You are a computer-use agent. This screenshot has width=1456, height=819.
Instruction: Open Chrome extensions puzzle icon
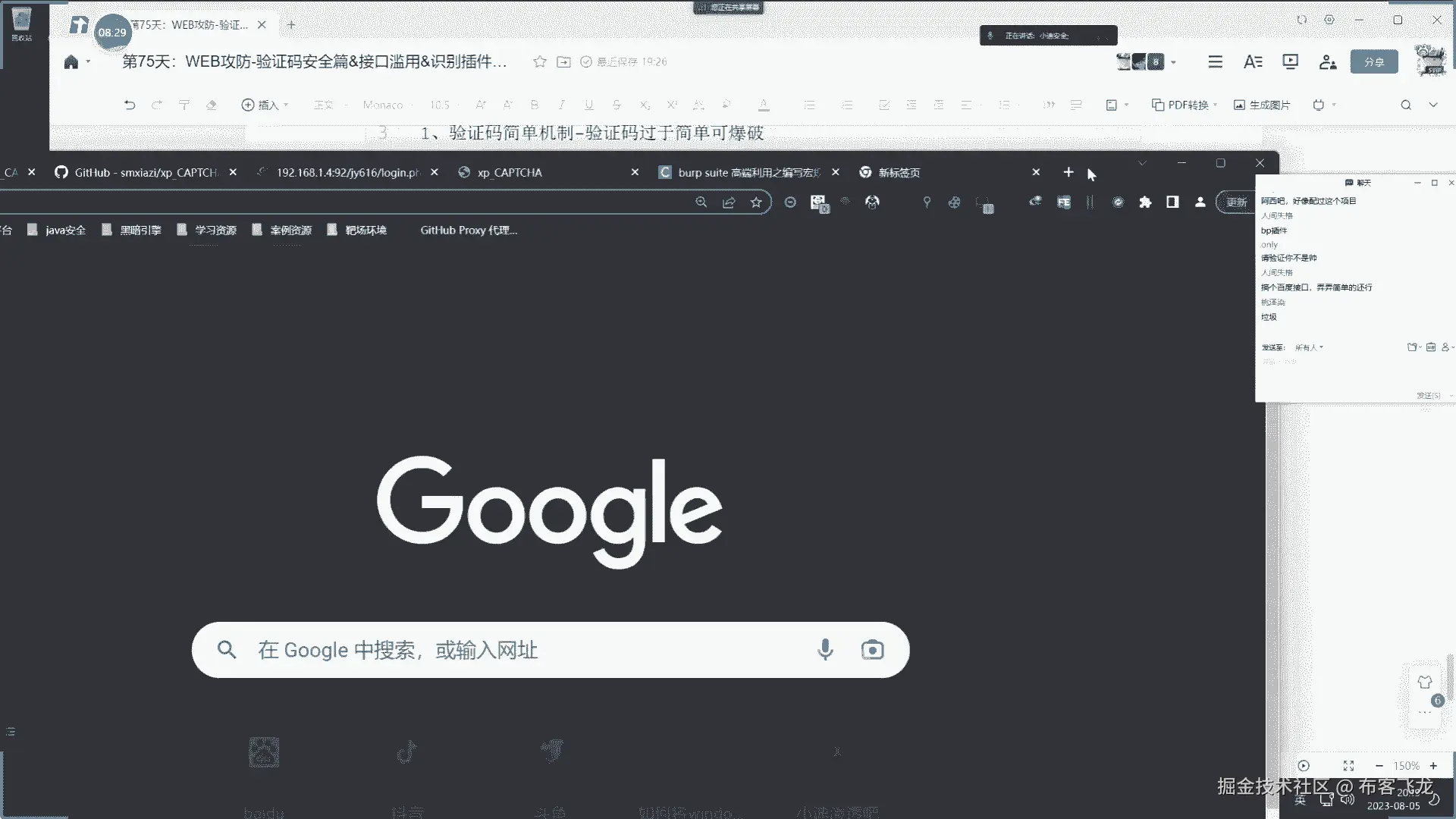tap(1145, 202)
